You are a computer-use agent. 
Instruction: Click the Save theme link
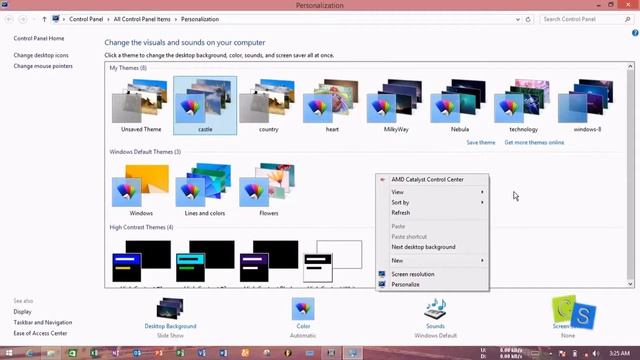481,142
